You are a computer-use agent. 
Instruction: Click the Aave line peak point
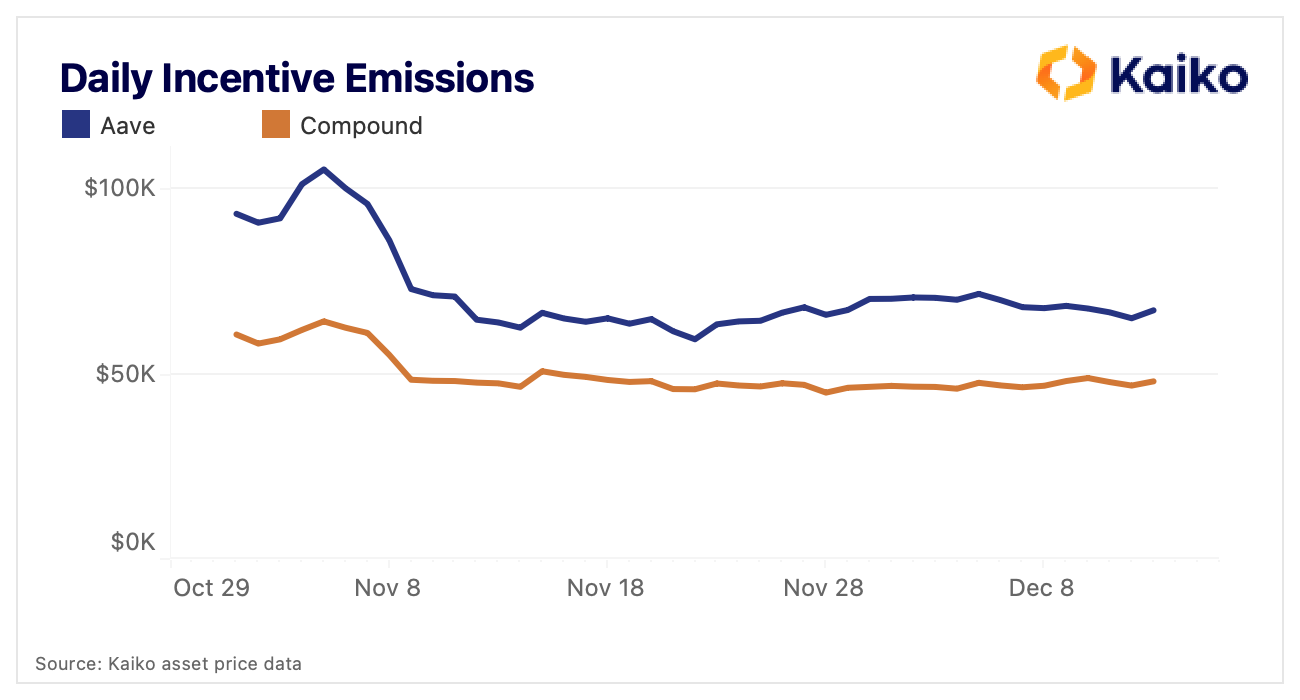(323, 169)
